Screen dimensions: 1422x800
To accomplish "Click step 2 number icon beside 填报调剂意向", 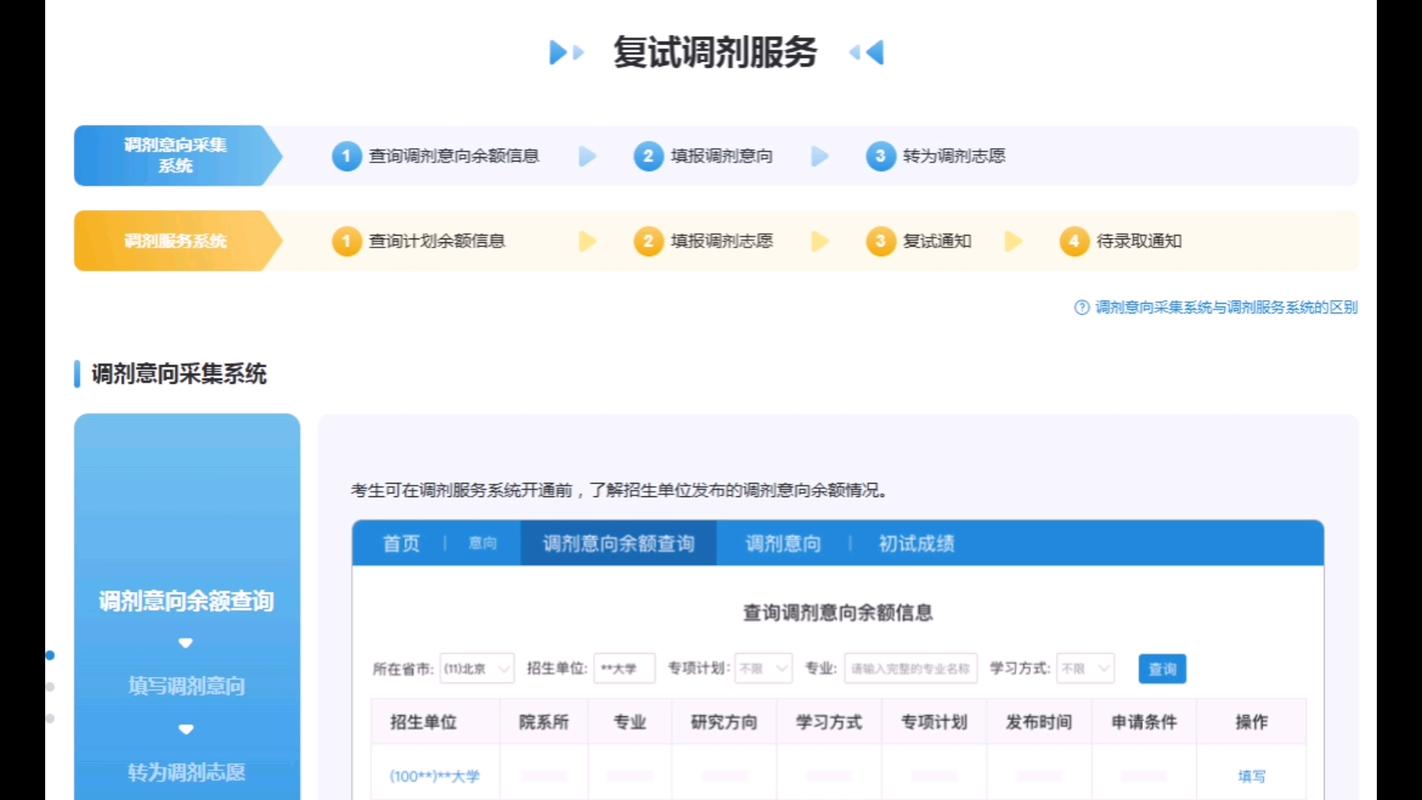I will (649, 156).
